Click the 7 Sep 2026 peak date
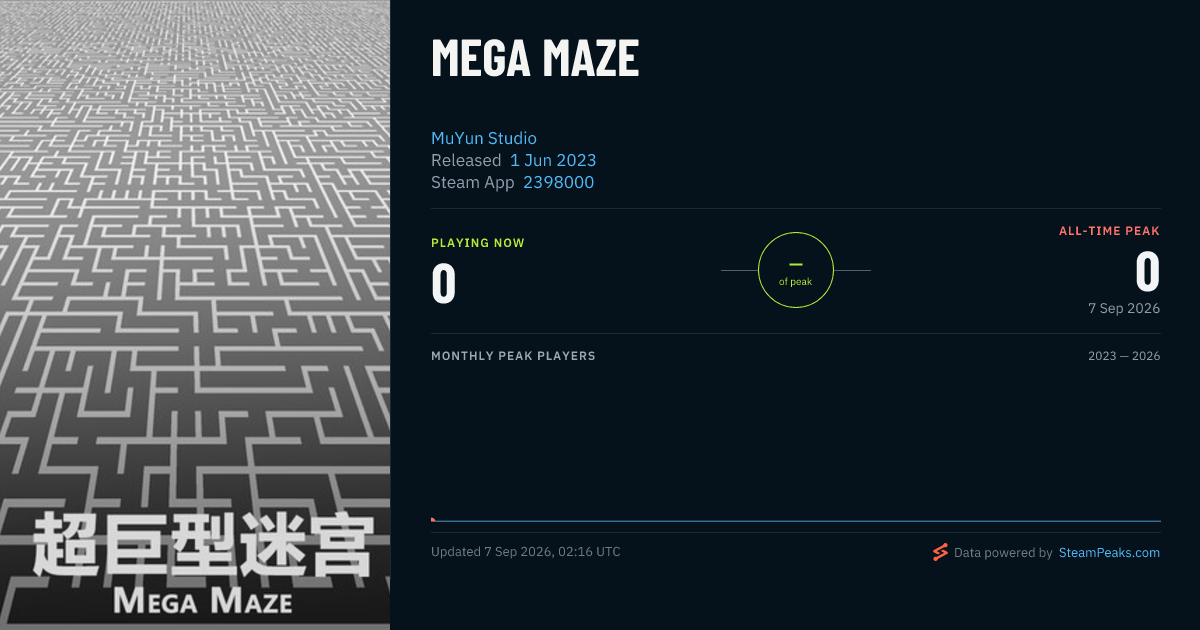This screenshot has width=1200, height=630. (1124, 308)
